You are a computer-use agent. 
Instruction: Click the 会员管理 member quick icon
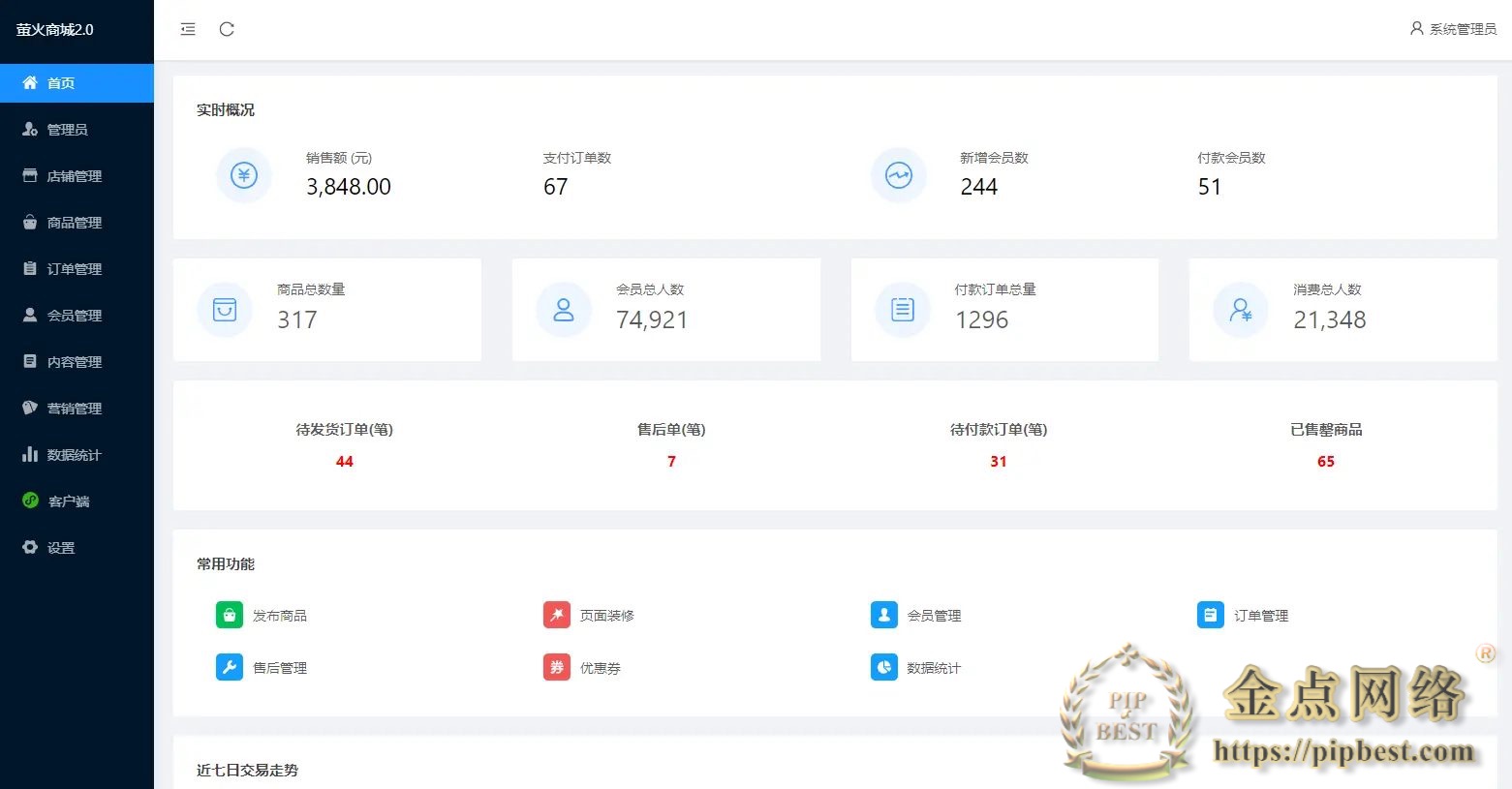click(x=883, y=615)
